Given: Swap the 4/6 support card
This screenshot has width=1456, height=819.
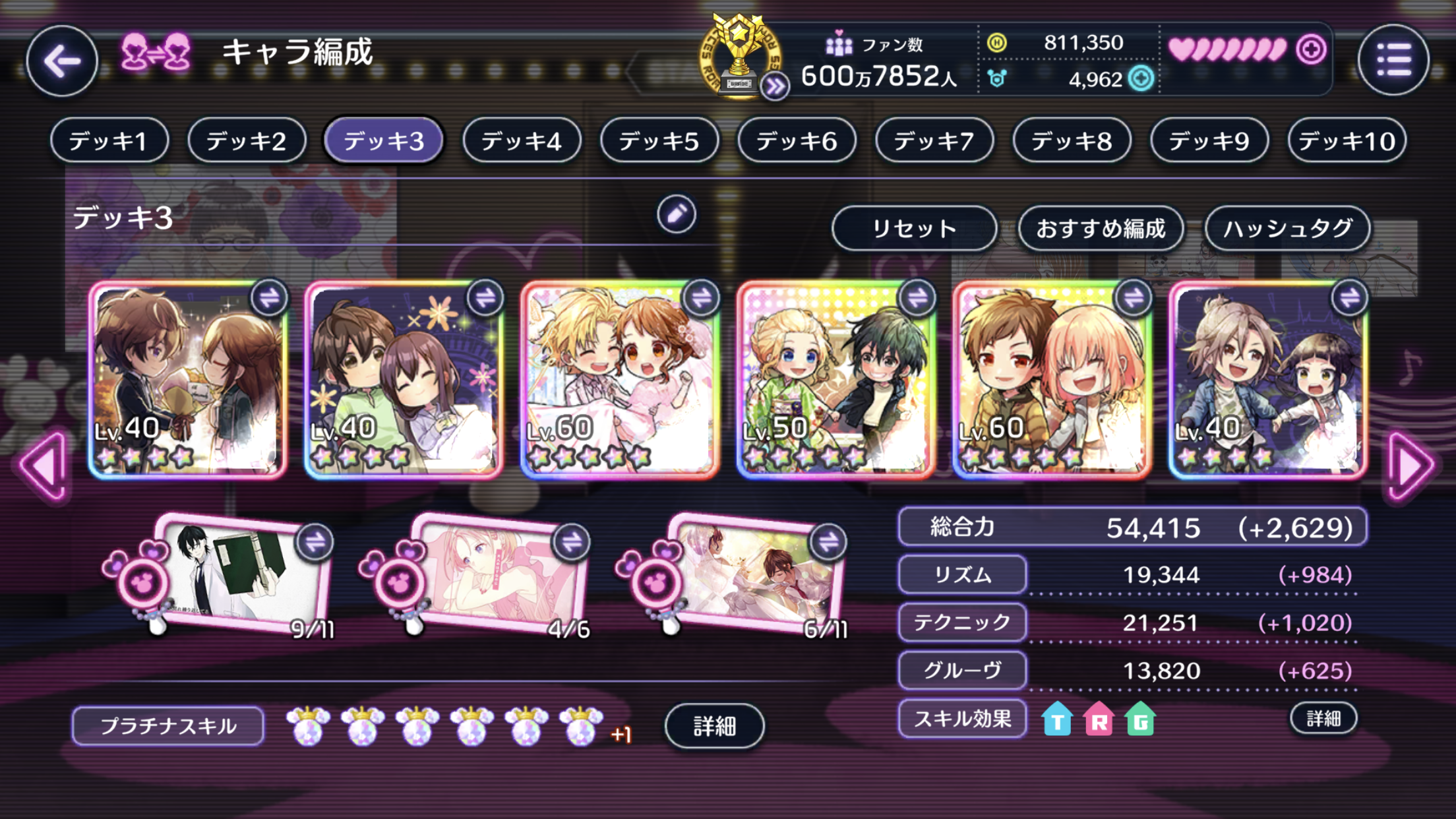Looking at the screenshot, I should (x=571, y=542).
